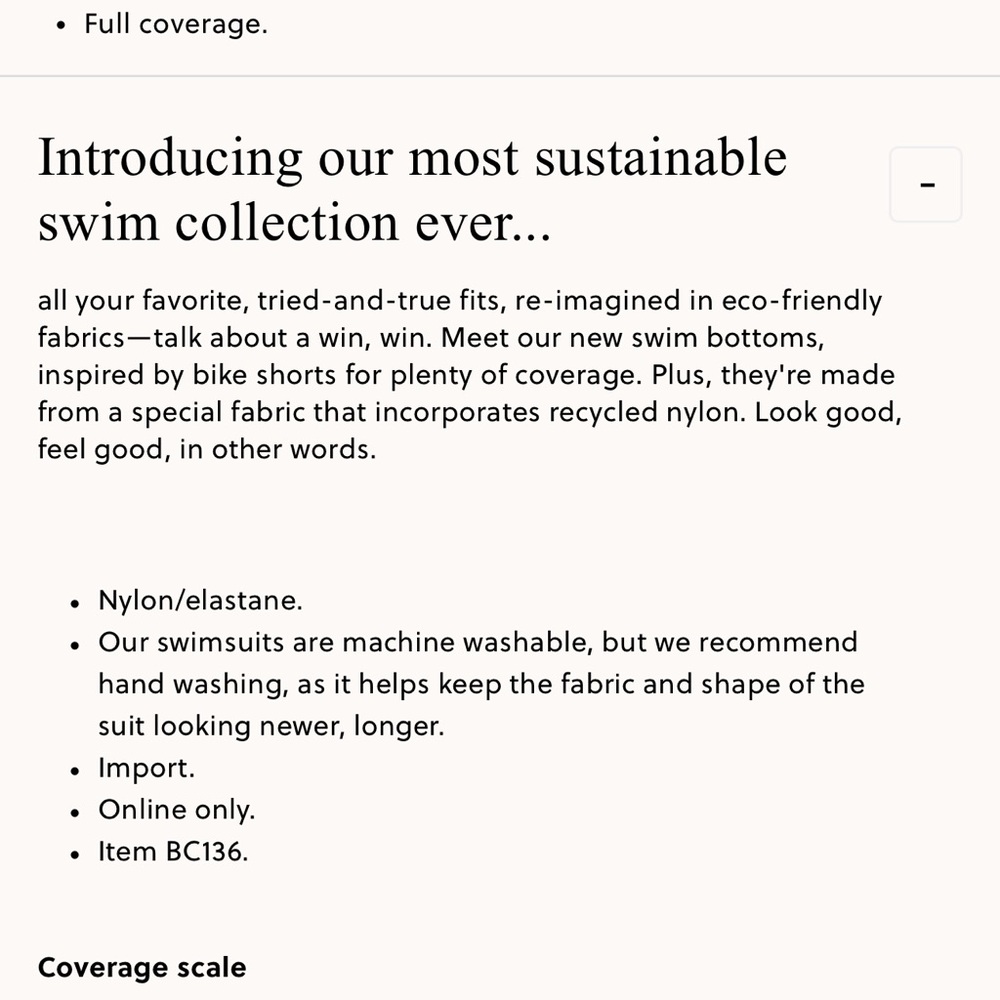Click the 'swim collection ever...' heading line
This screenshot has height=1000, width=1000.
(294, 222)
